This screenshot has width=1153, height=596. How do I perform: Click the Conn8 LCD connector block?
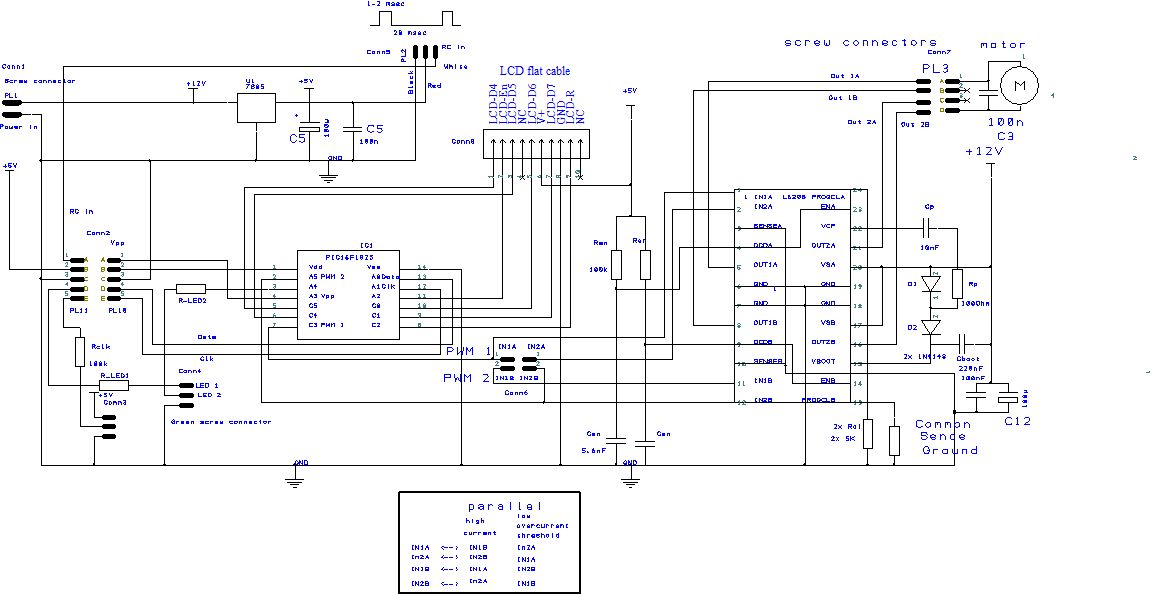point(535,145)
